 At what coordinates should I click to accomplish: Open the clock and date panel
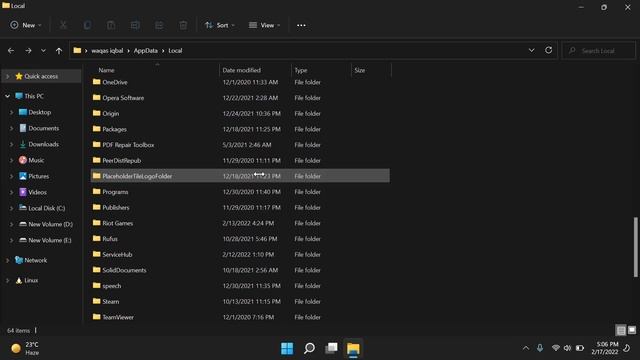(x=605, y=348)
